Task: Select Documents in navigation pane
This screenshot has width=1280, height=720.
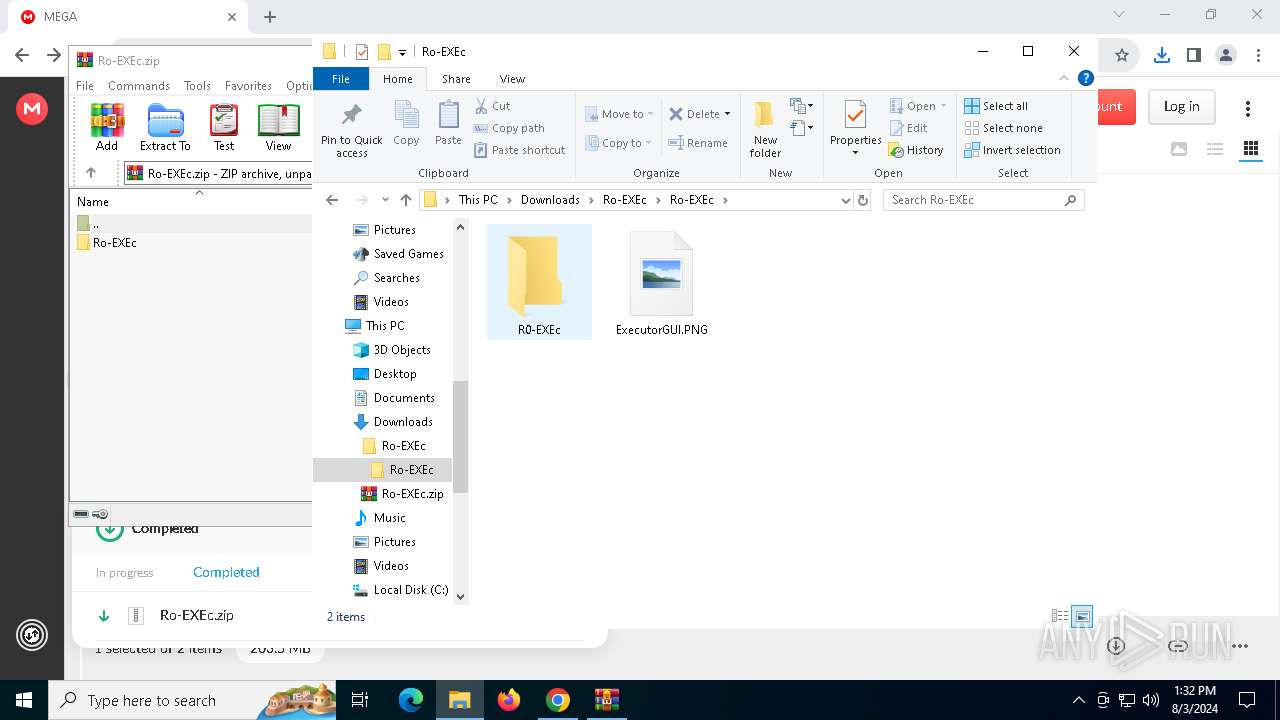Action: (394, 398)
